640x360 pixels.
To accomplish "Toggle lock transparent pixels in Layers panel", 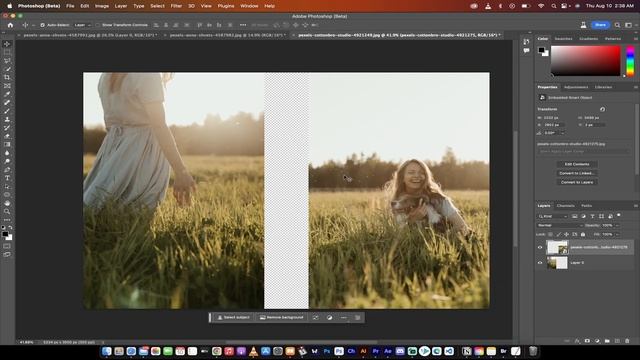I will click(x=550, y=234).
